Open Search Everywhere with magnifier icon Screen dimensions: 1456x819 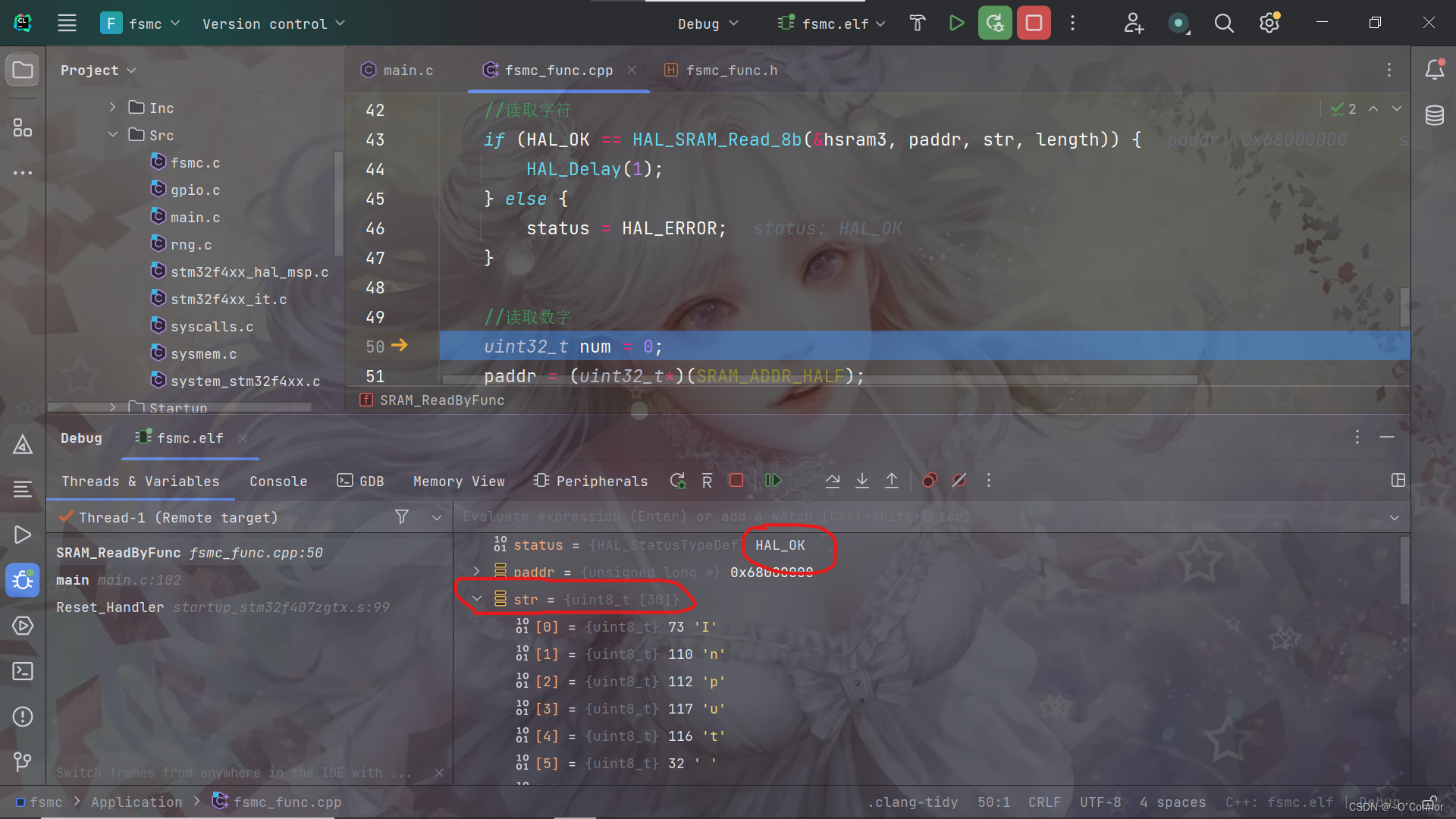click(1223, 23)
